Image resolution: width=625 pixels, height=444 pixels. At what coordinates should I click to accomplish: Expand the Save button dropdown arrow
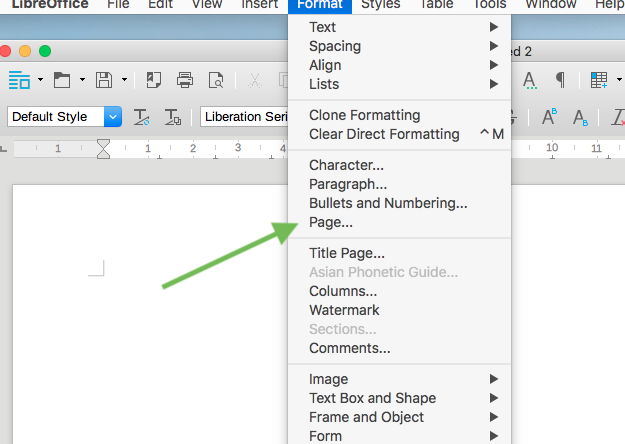pos(124,80)
